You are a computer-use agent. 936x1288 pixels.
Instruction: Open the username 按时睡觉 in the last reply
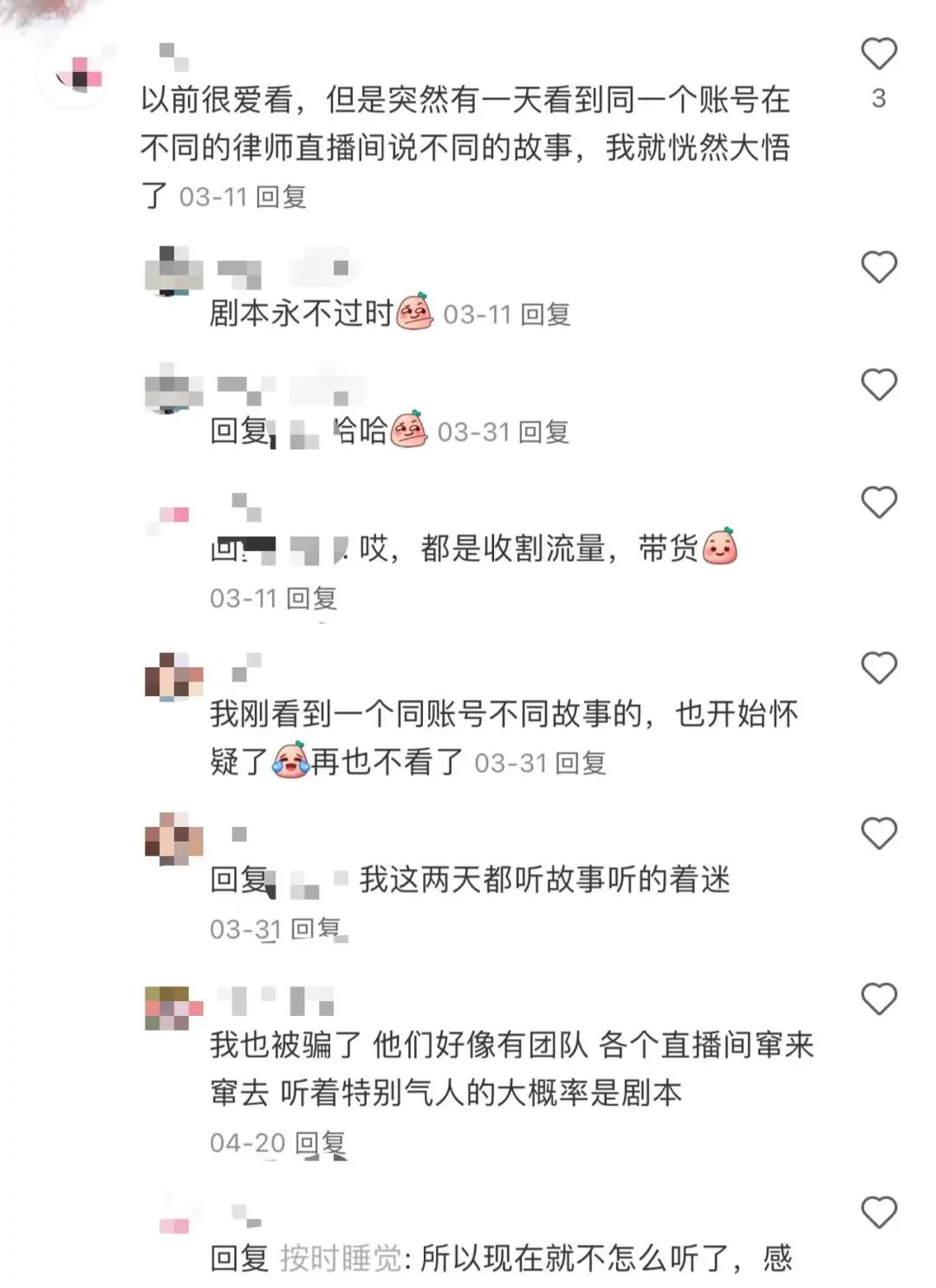point(341,1259)
